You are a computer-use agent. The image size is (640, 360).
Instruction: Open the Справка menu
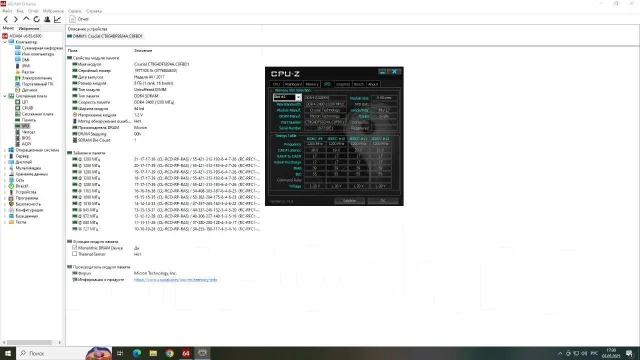pyautogui.click(x=94, y=11)
